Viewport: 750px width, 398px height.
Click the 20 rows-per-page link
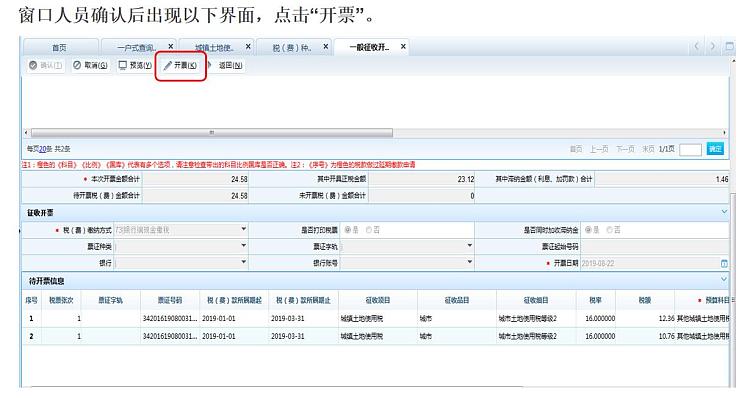pyautogui.click(x=43, y=149)
